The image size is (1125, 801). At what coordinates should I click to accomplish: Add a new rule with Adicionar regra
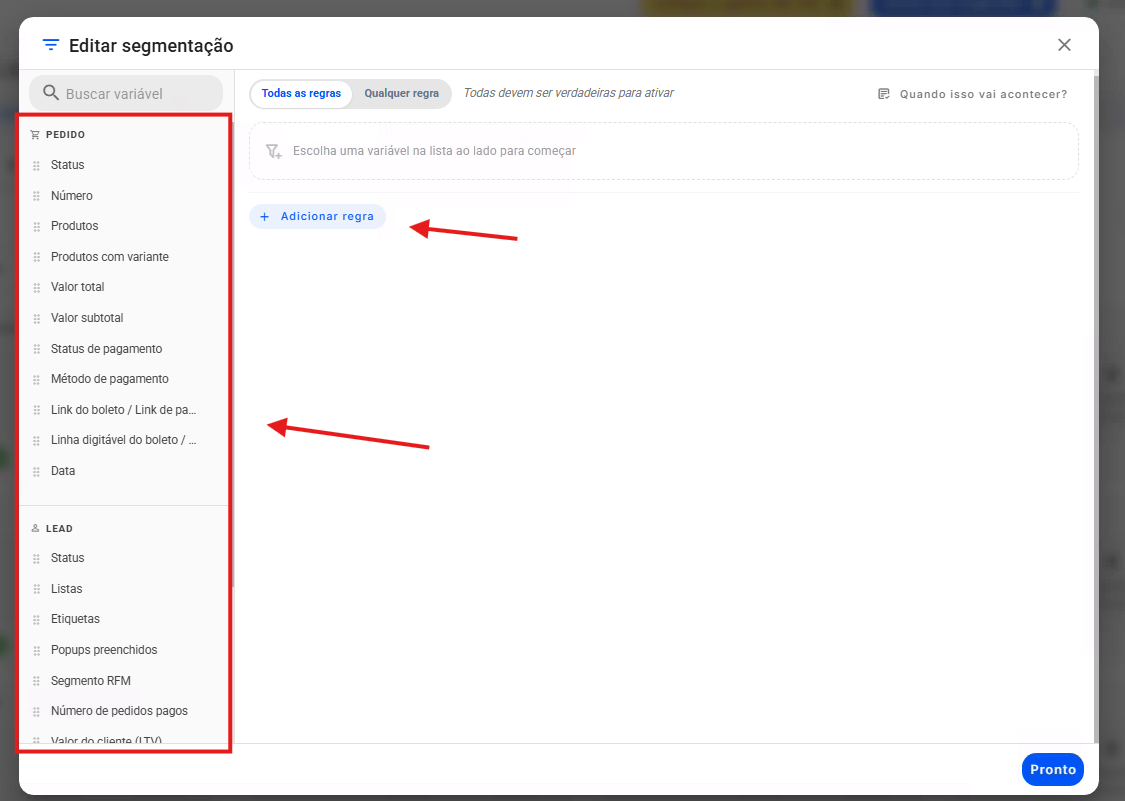tap(317, 217)
